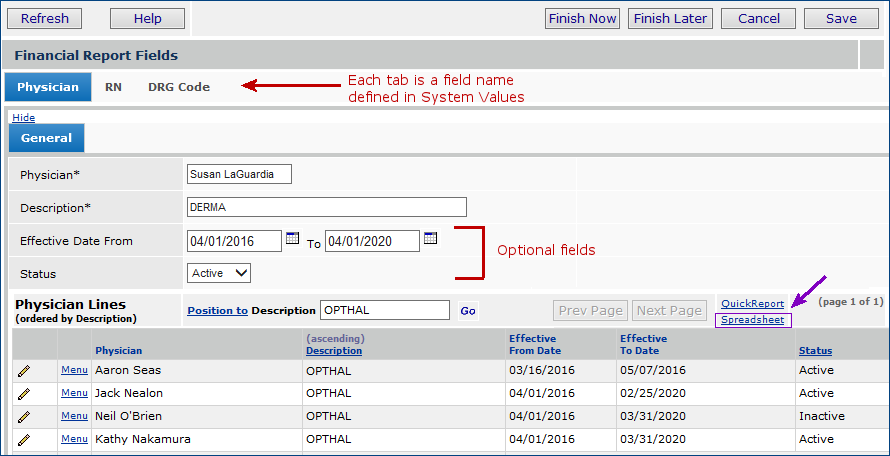Viewport: 890px width, 456px height.
Task: Switch to the RN tab
Action: pos(113,87)
